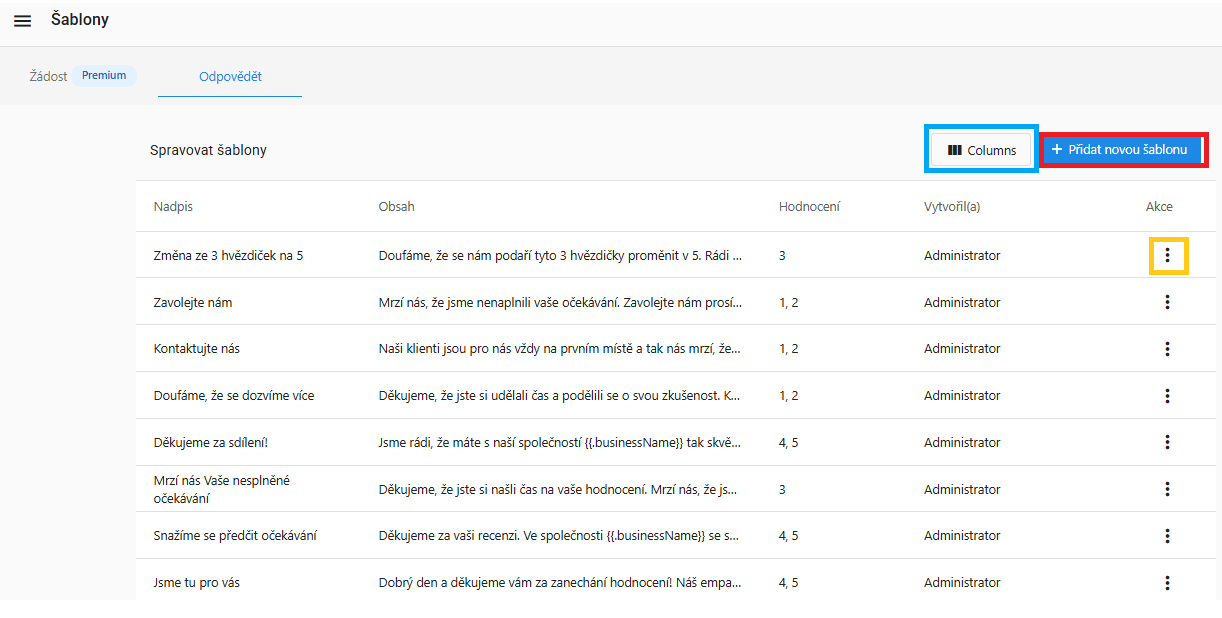This screenshot has height=618, width=1222.
Task: Click the Nadpis column header
Action: (x=173, y=207)
